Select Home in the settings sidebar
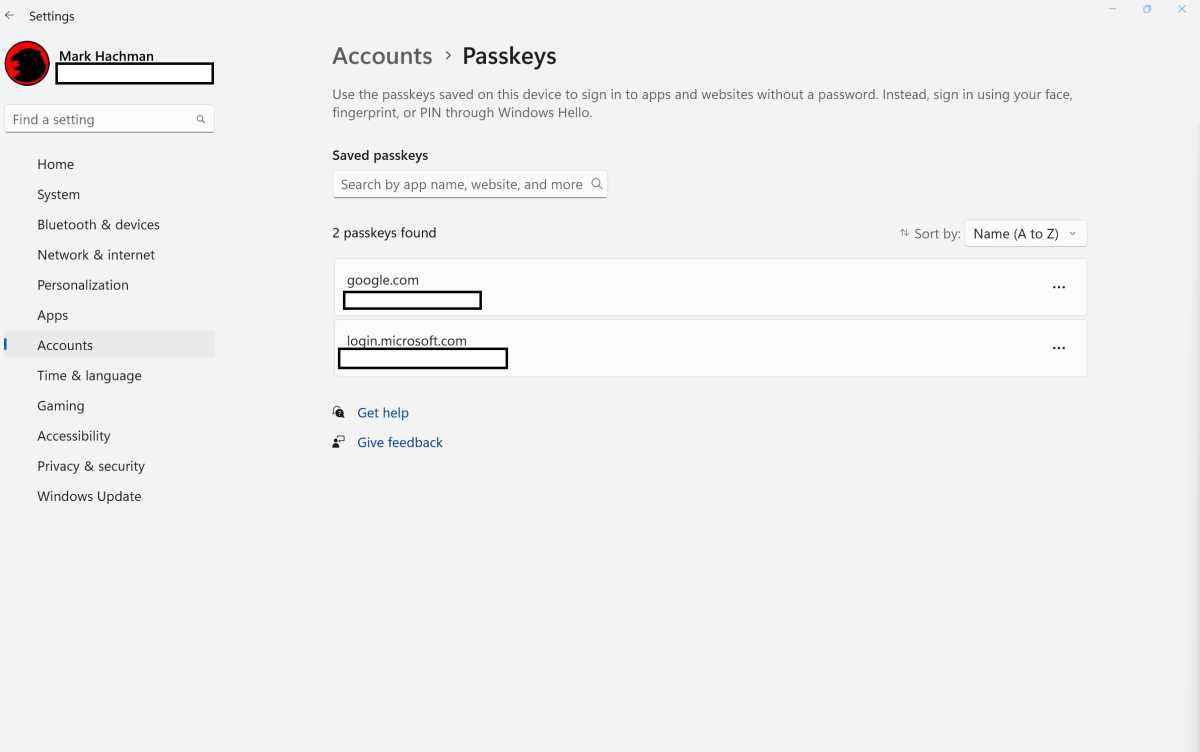The image size is (1200, 752). pyautogui.click(x=55, y=164)
